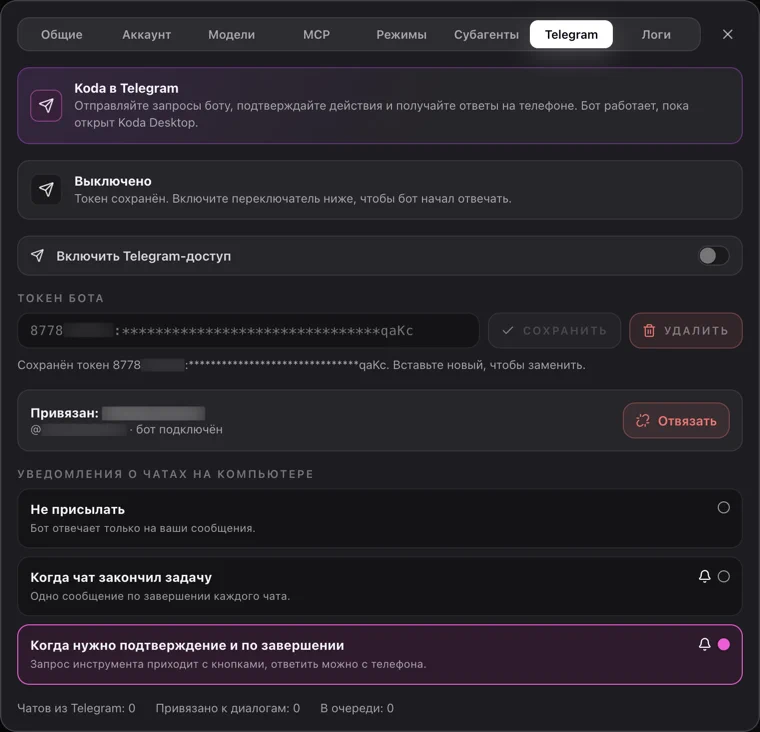
Task: Click the broken link icon in Отвязать
Action: pos(643,421)
